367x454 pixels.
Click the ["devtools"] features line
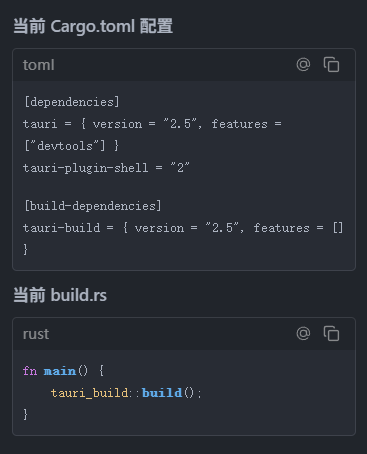click(x=71, y=146)
